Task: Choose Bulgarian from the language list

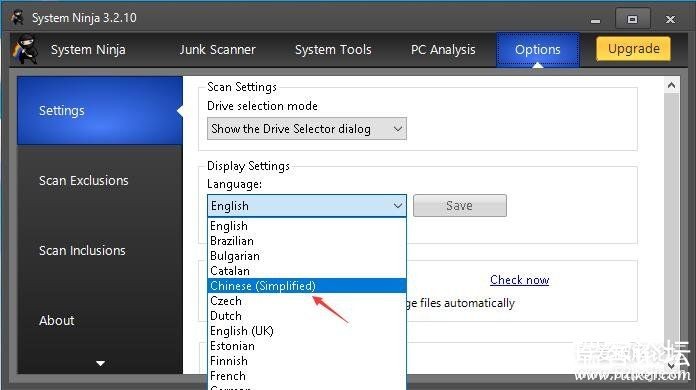Action: click(x=307, y=256)
